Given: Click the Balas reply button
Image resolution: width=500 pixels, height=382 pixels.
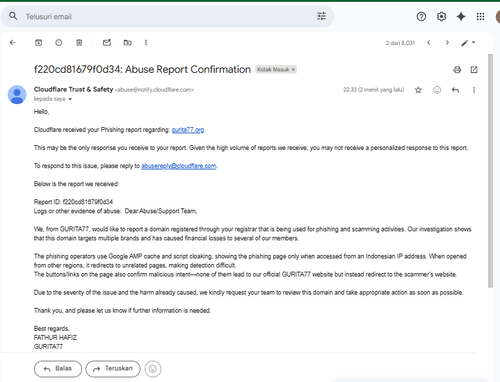Looking at the screenshot, I should pyautogui.click(x=58, y=369).
